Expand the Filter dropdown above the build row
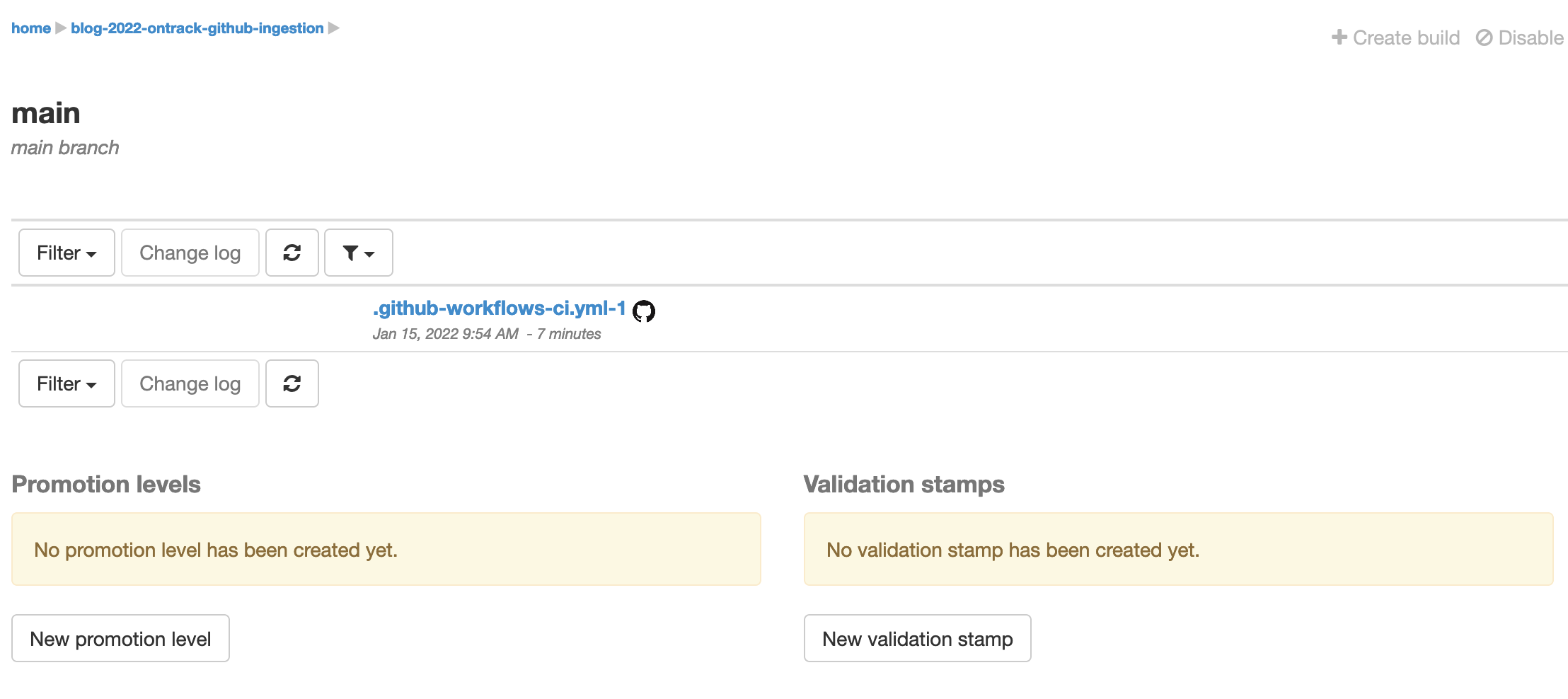The width and height of the screenshot is (1568, 699). pyautogui.click(x=67, y=253)
